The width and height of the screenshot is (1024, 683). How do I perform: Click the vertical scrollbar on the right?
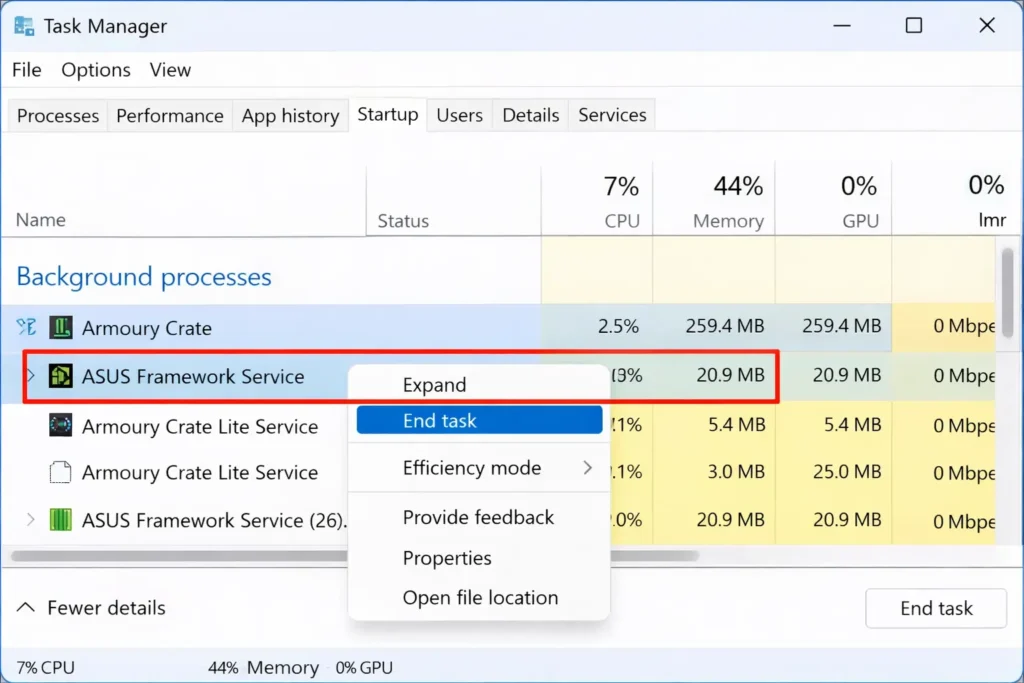point(1008,290)
